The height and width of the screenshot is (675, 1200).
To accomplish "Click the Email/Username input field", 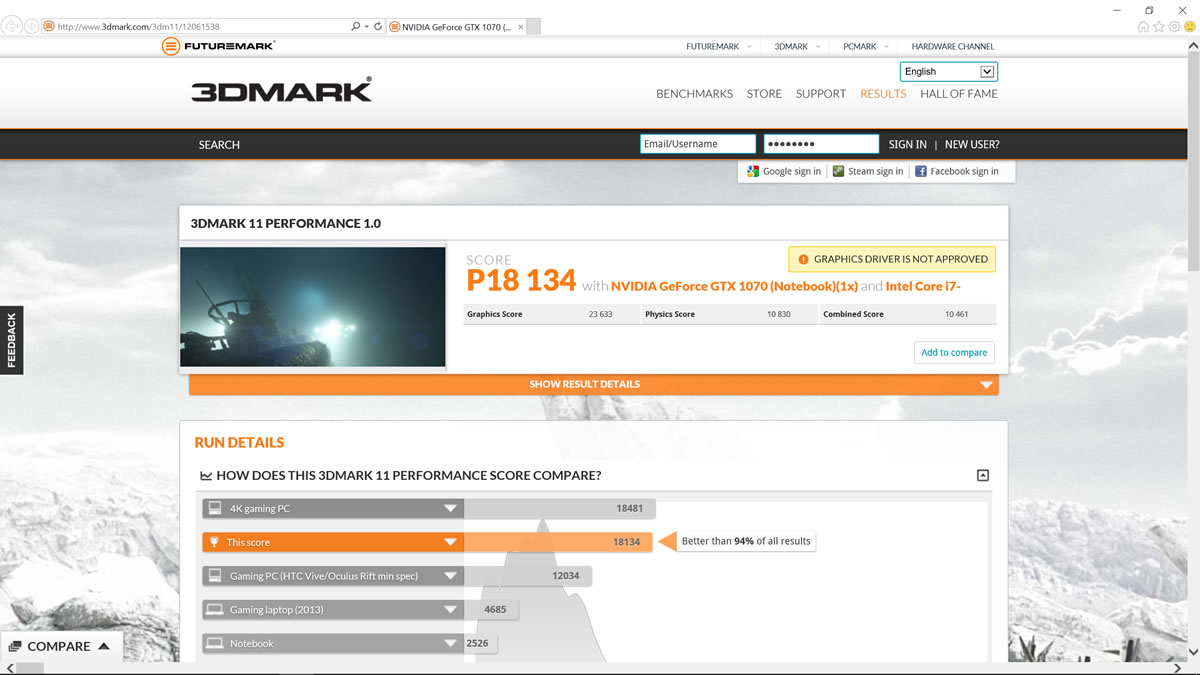I will click(697, 144).
